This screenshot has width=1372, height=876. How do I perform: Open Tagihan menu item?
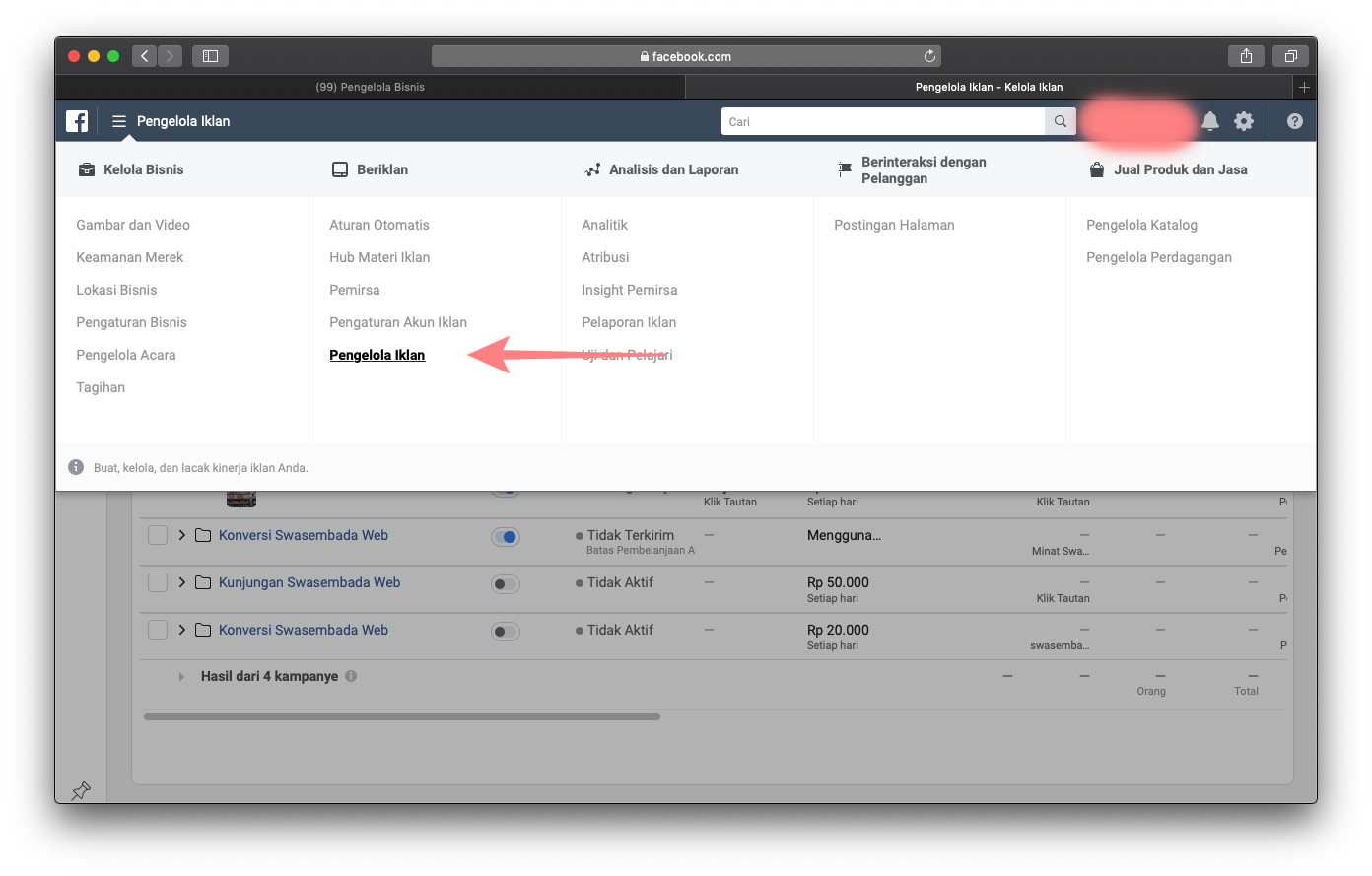pos(101,387)
